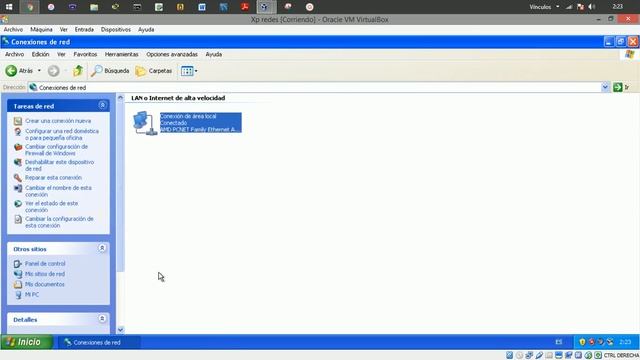Open Chrome from the host taskbar
The height and width of the screenshot is (360, 640).
(x=30, y=7)
